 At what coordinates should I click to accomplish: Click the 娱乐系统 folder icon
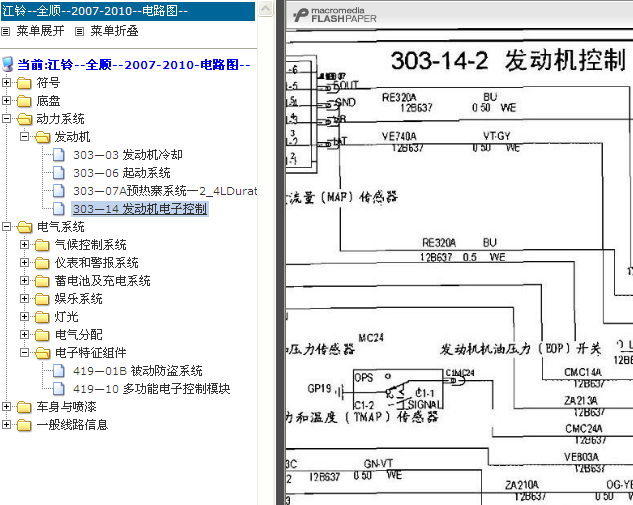point(42,299)
